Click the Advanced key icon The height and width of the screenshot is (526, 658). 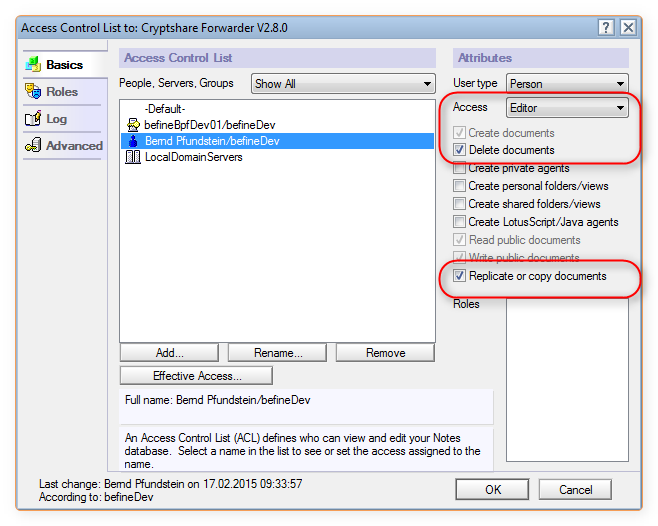(x=33, y=145)
